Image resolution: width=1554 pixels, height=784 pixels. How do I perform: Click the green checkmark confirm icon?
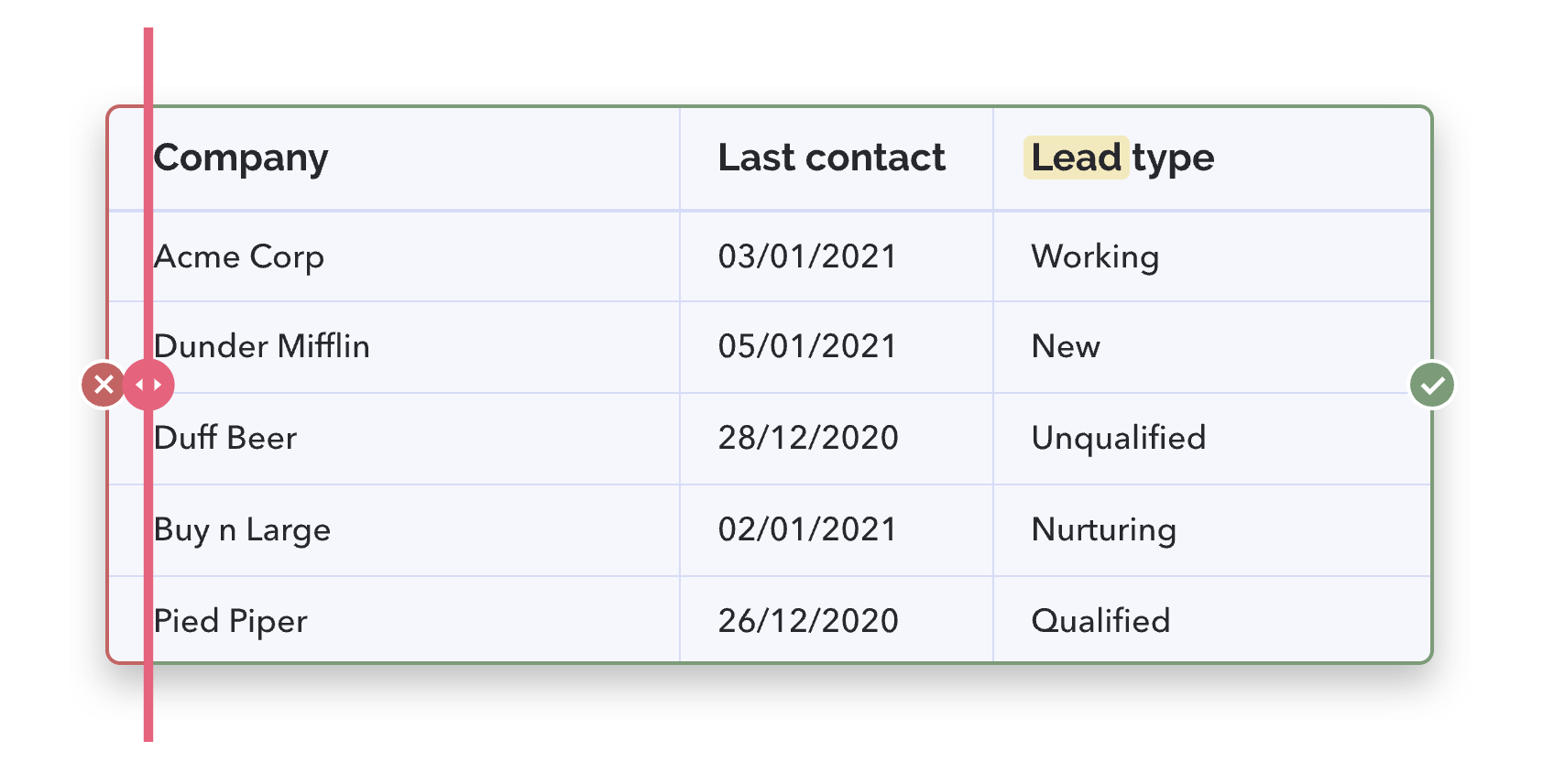click(x=1432, y=385)
